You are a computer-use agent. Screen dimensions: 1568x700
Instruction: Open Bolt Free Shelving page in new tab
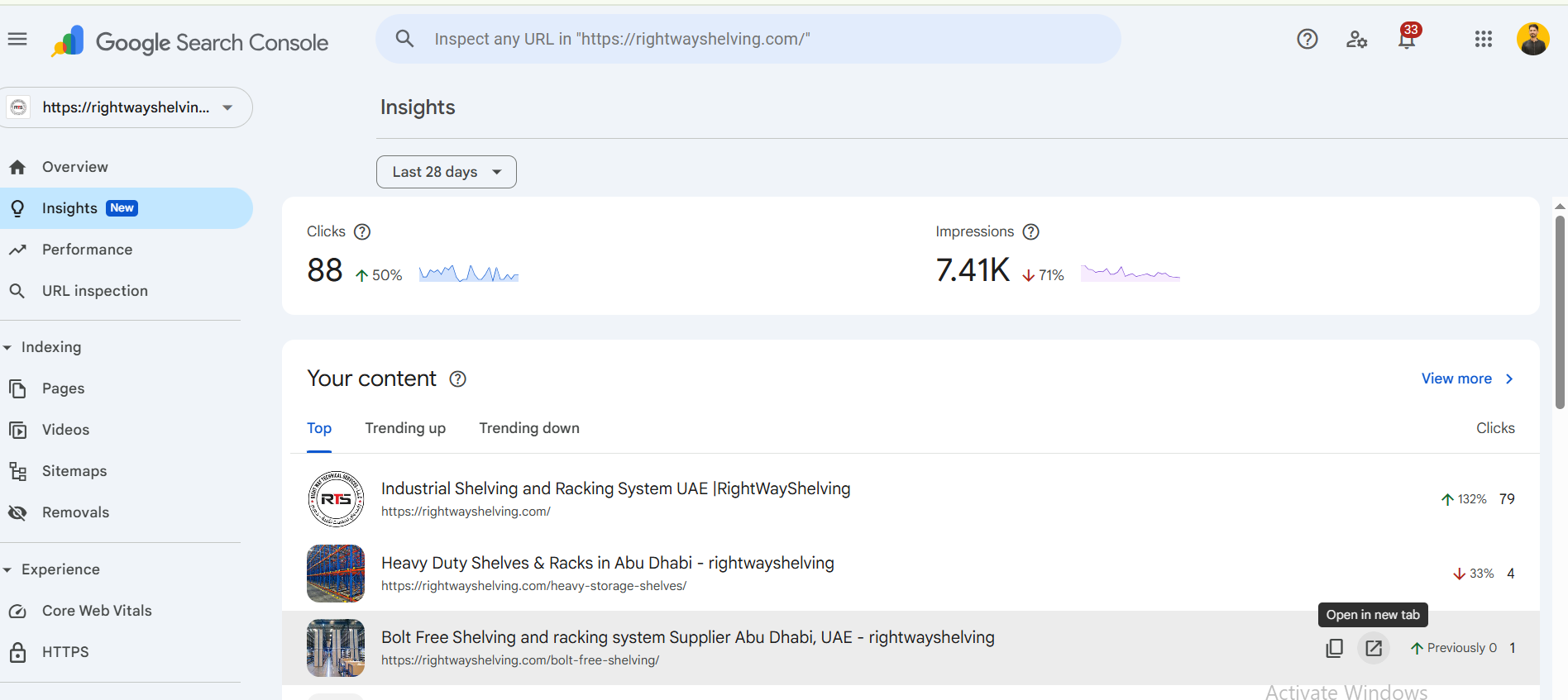(x=1374, y=648)
